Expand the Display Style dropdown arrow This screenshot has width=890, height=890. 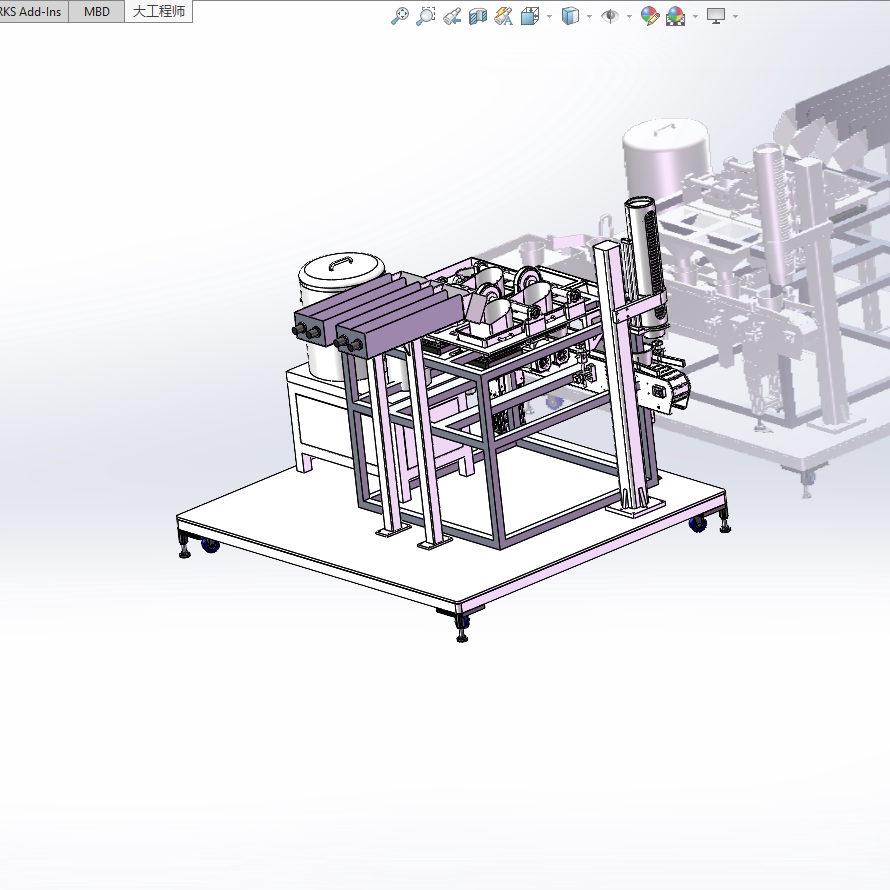pos(589,16)
